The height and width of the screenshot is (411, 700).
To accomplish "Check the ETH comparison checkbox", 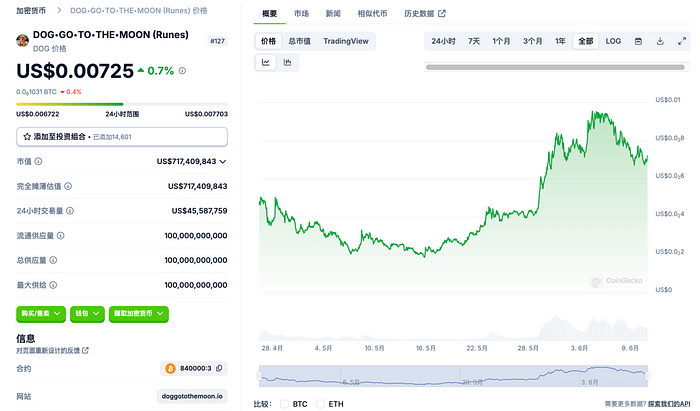I will (320, 404).
